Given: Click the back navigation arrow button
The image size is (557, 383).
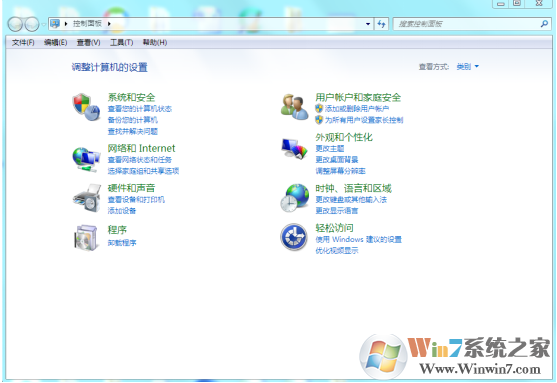Looking at the screenshot, I should pyautogui.click(x=16, y=24).
